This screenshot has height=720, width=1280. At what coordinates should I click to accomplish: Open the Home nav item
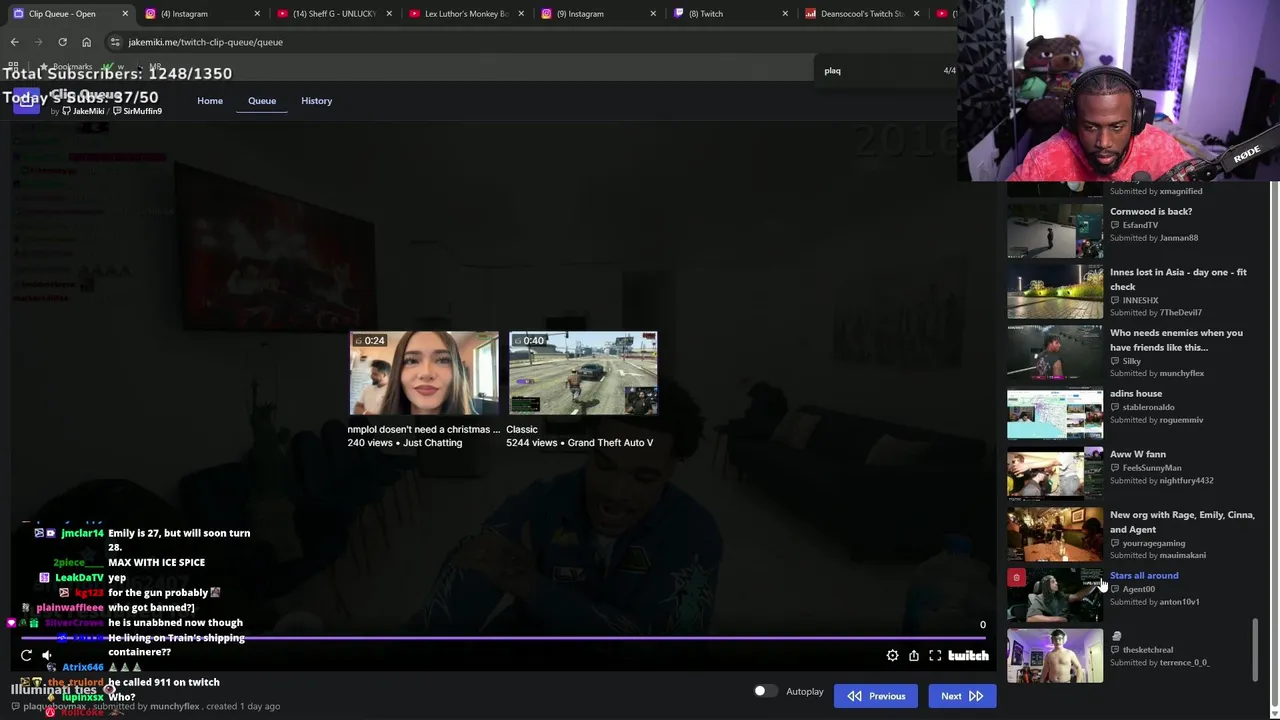click(x=210, y=101)
